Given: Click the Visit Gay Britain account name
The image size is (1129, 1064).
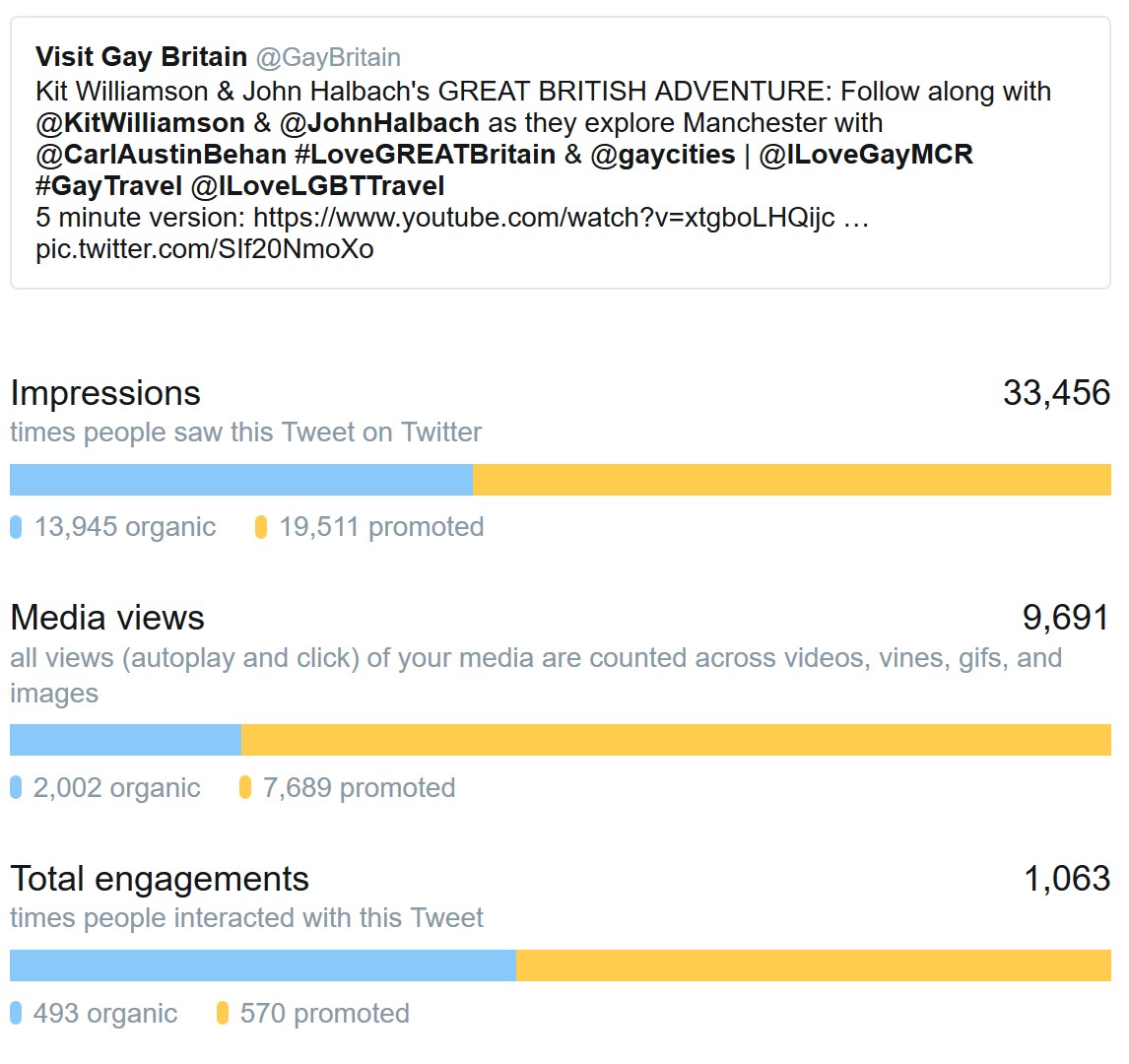Looking at the screenshot, I should coord(142,57).
